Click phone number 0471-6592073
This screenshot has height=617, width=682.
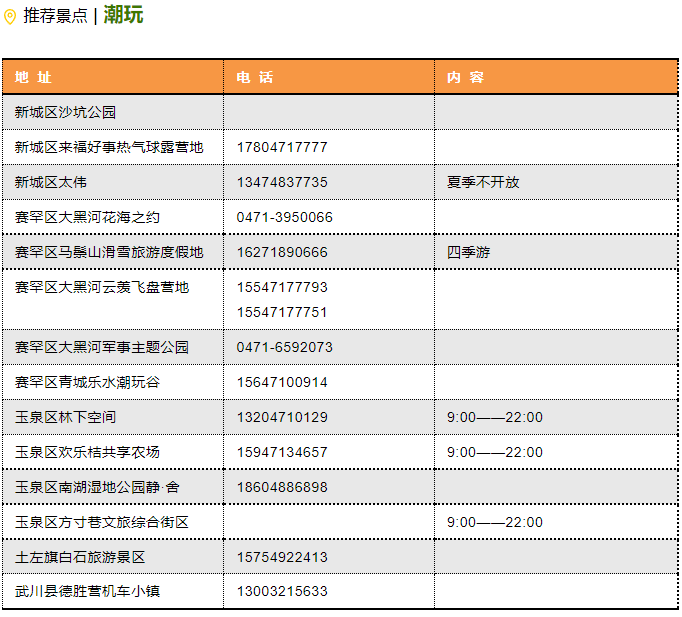(x=285, y=347)
